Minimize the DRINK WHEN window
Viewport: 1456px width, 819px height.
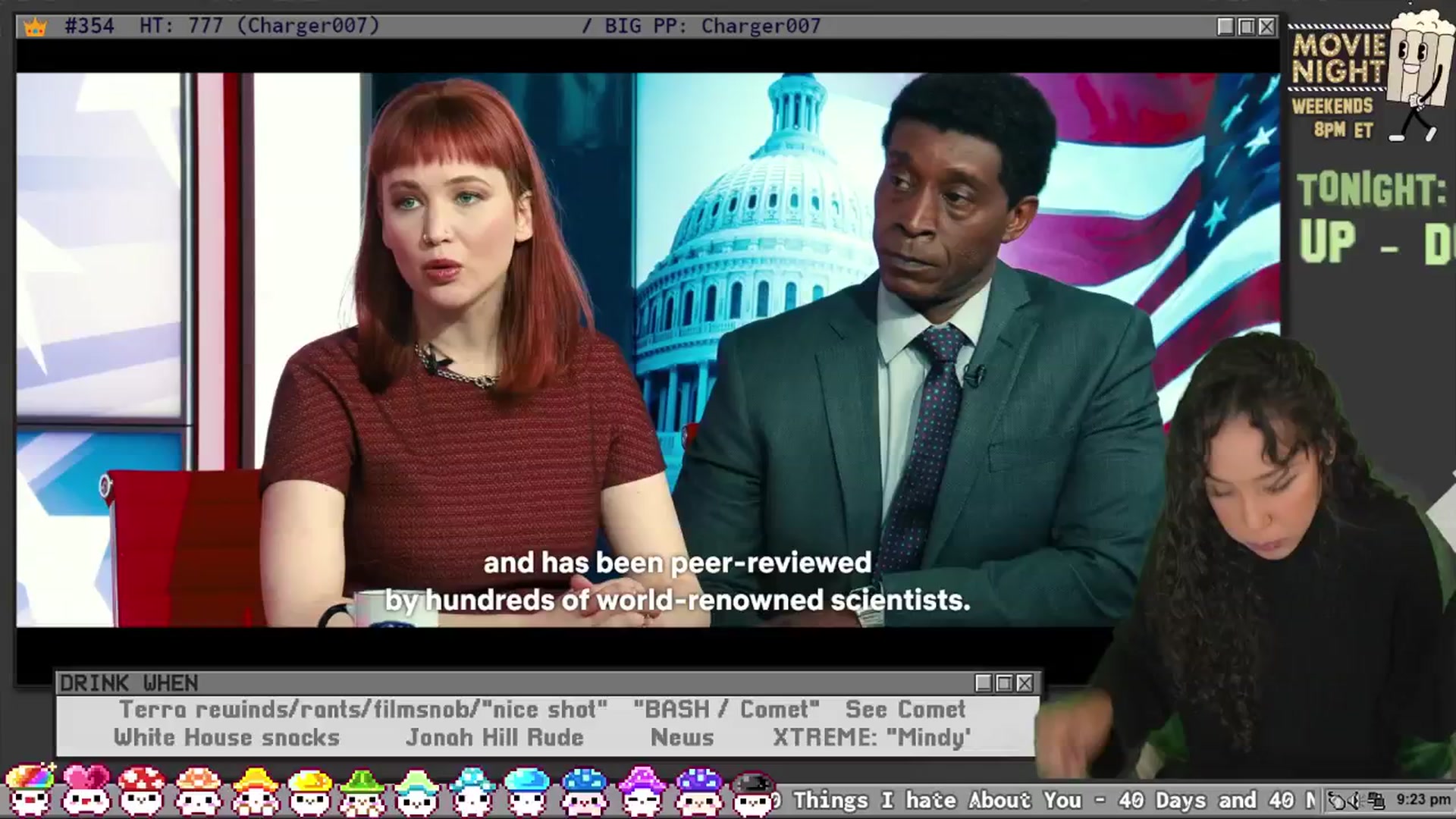(x=984, y=683)
